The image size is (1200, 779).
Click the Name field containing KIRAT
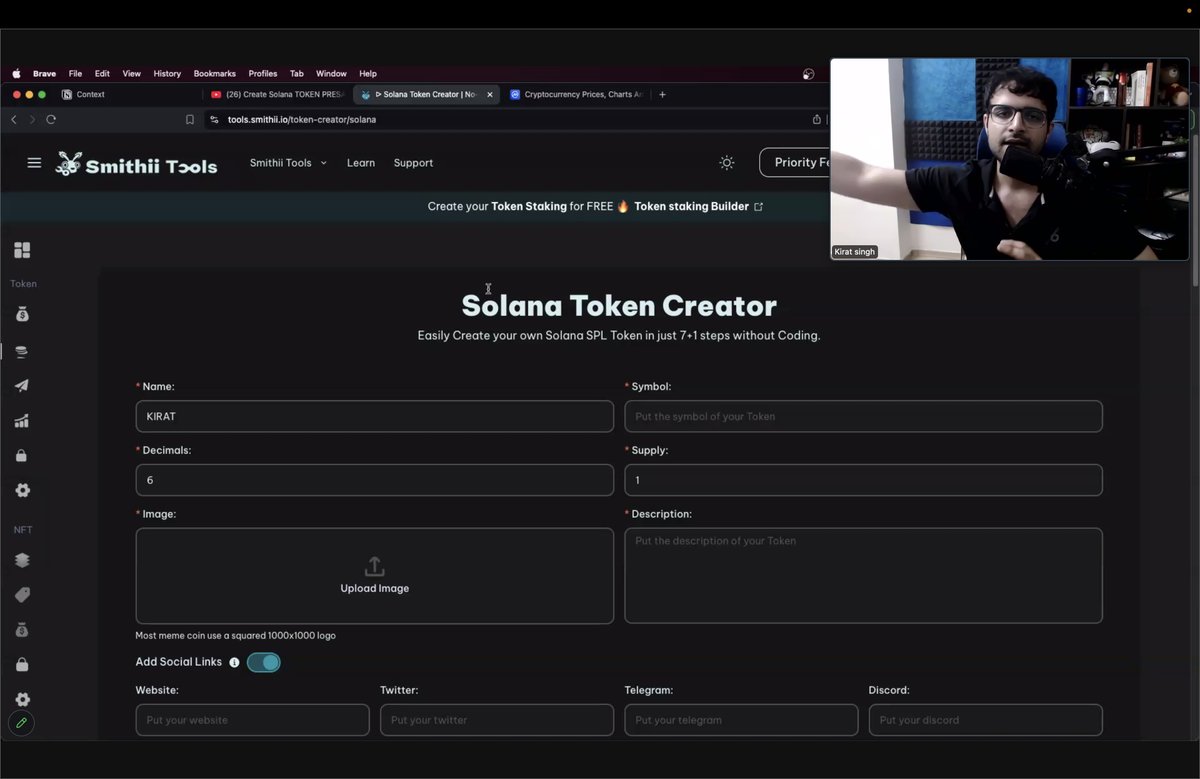375,417
